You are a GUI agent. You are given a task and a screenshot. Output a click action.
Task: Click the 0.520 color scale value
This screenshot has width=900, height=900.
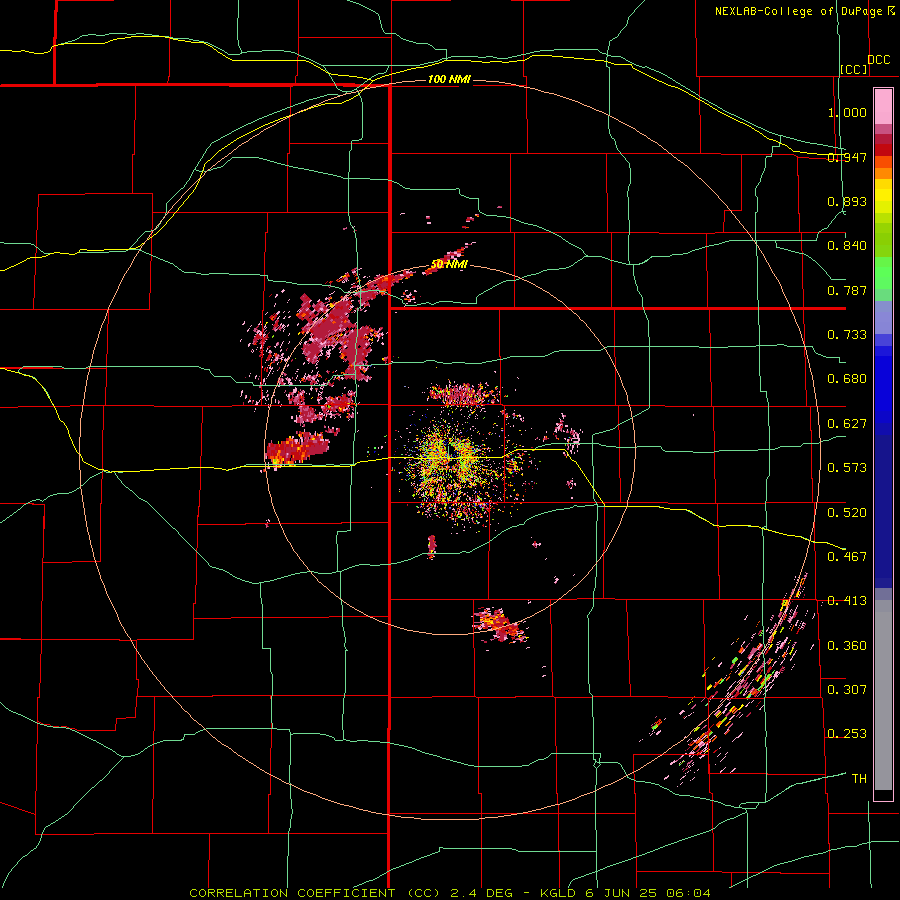847,512
